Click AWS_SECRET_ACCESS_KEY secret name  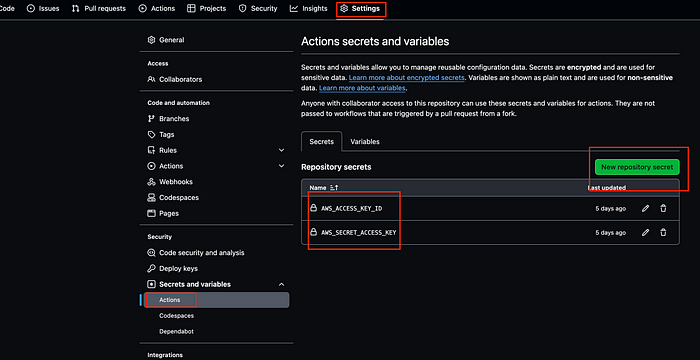tap(358, 232)
